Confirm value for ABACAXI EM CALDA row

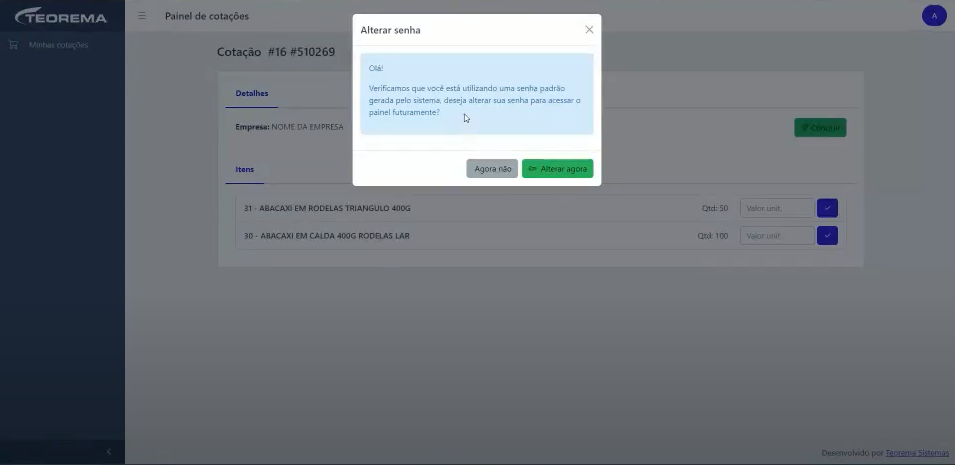pyautogui.click(x=827, y=236)
